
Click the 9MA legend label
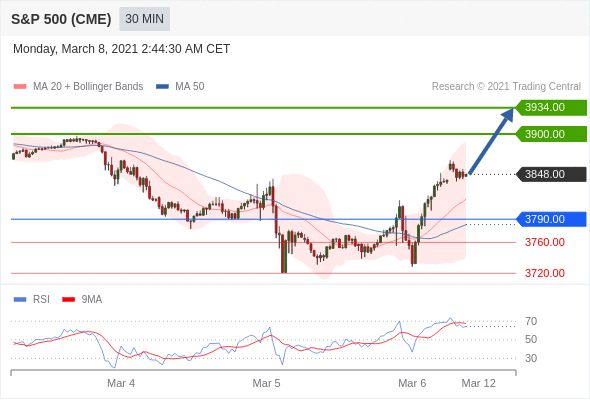tap(91, 299)
